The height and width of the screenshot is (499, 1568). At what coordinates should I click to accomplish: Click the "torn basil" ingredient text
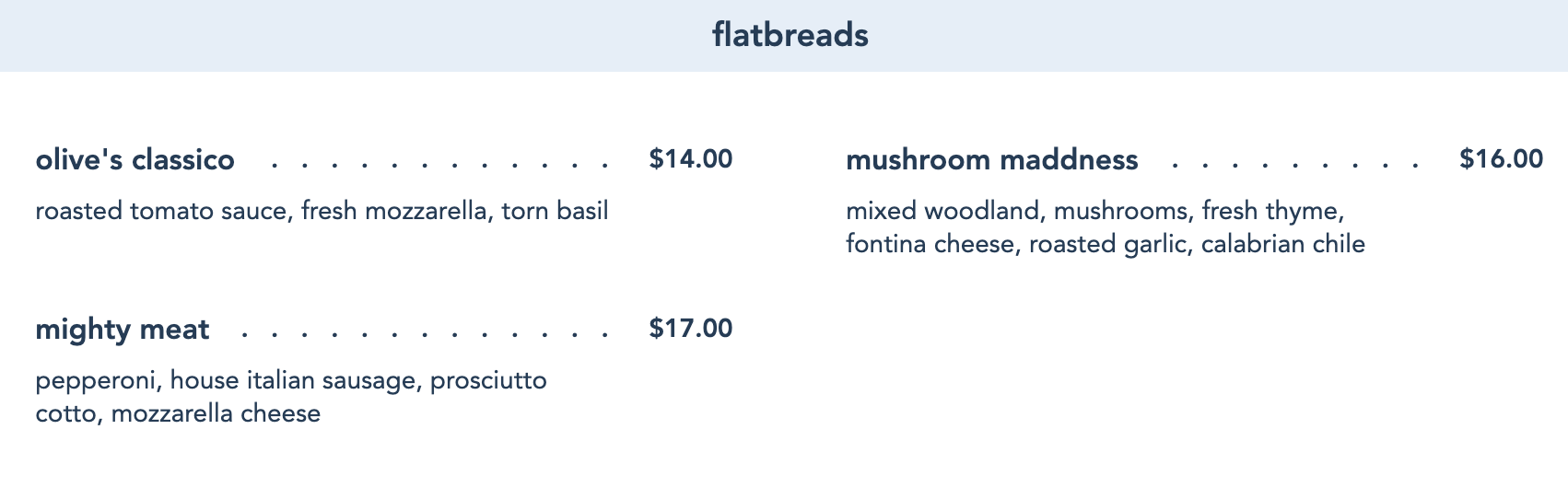(555, 211)
